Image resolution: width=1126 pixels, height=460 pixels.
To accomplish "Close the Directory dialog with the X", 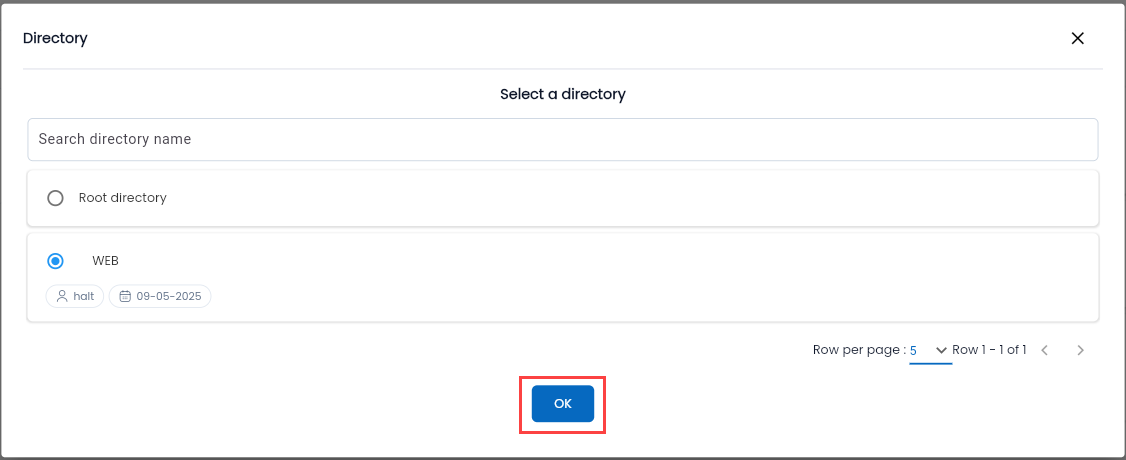I will pyautogui.click(x=1077, y=39).
